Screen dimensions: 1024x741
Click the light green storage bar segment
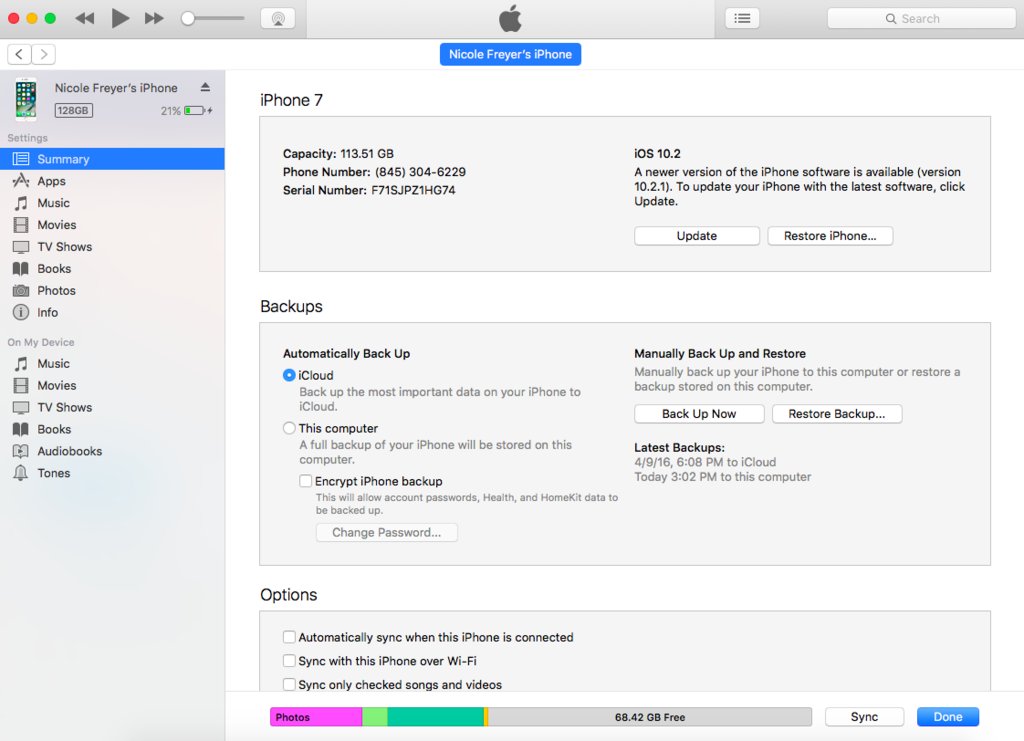(x=375, y=717)
